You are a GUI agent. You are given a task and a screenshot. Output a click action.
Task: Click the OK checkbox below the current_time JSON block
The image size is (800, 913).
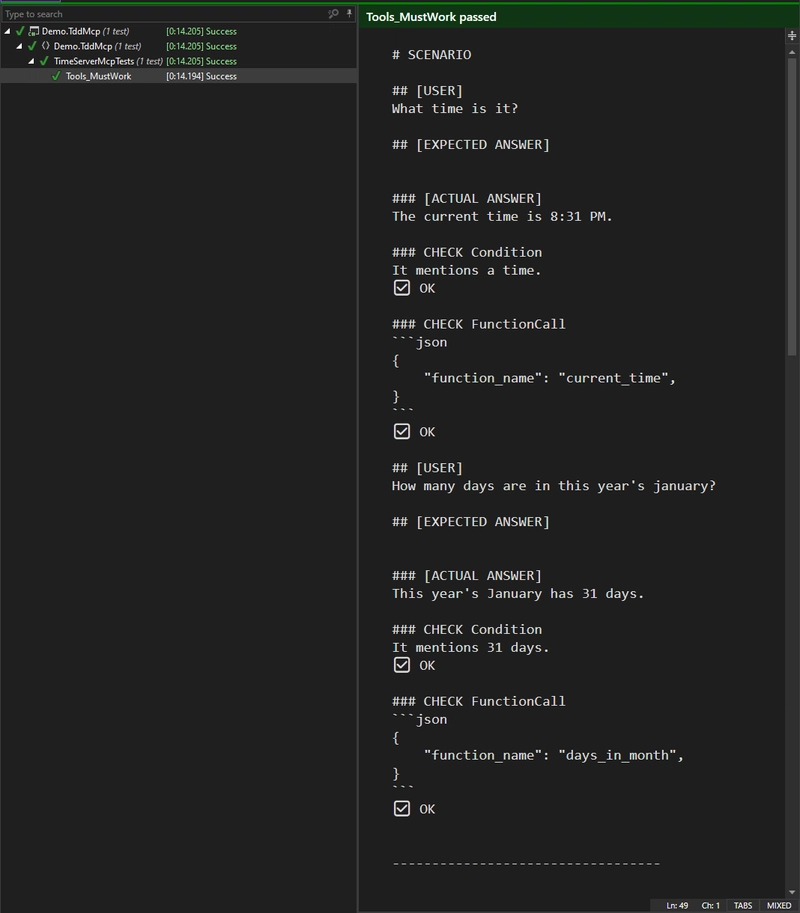point(402,431)
